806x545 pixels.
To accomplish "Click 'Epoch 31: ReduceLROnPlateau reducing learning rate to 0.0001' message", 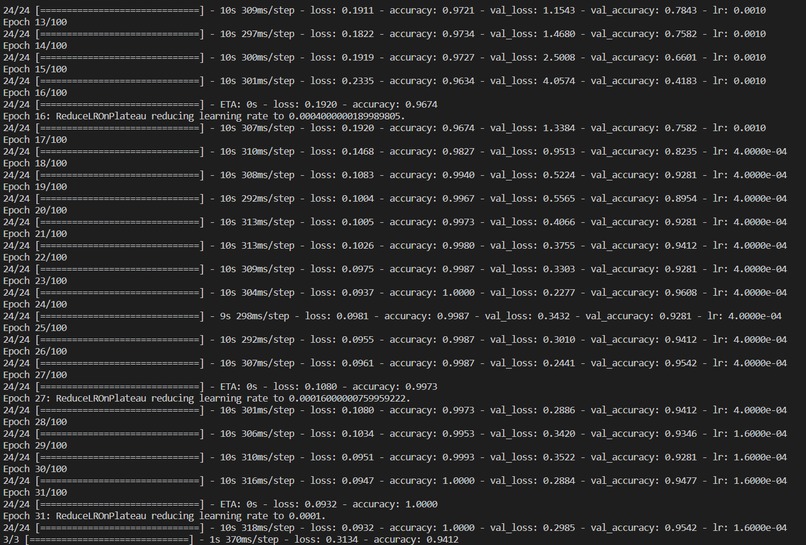I will tap(164, 516).
